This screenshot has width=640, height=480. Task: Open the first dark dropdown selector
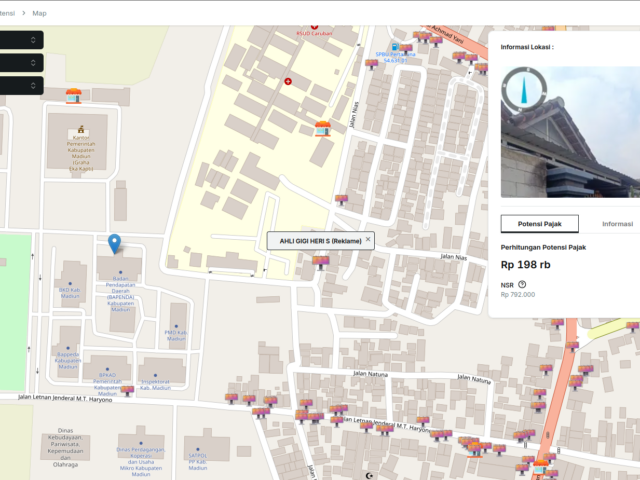pyautogui.click(x=21, y=40)
